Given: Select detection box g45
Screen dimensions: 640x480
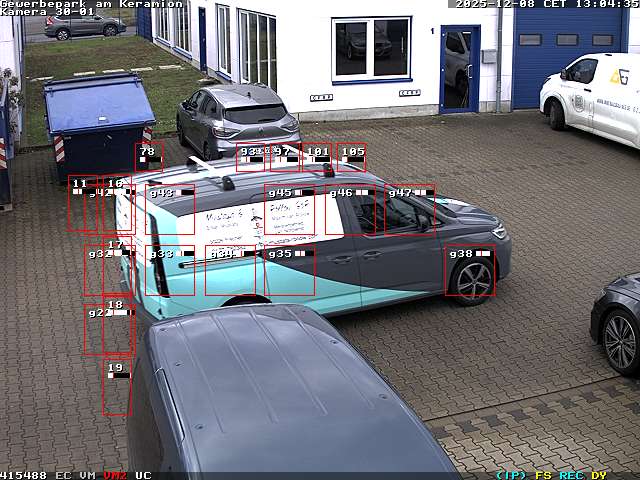Looking at the screenshot, I should pyautogui.click(x=289, y=210).
